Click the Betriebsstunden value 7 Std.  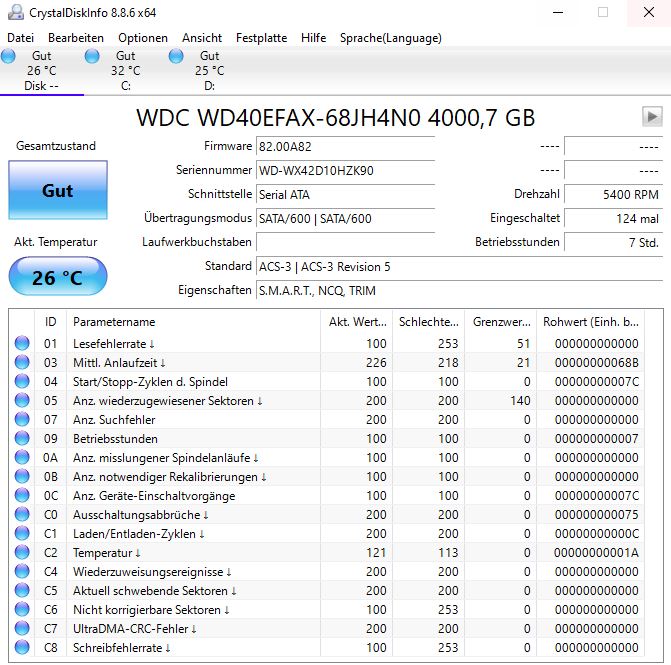click(x=613, y=242)
